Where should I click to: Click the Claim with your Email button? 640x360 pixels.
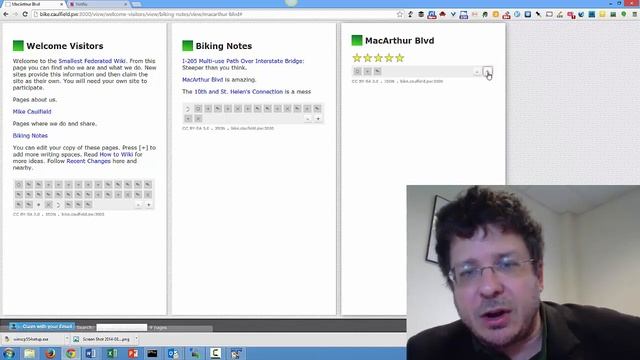(42, 327)
